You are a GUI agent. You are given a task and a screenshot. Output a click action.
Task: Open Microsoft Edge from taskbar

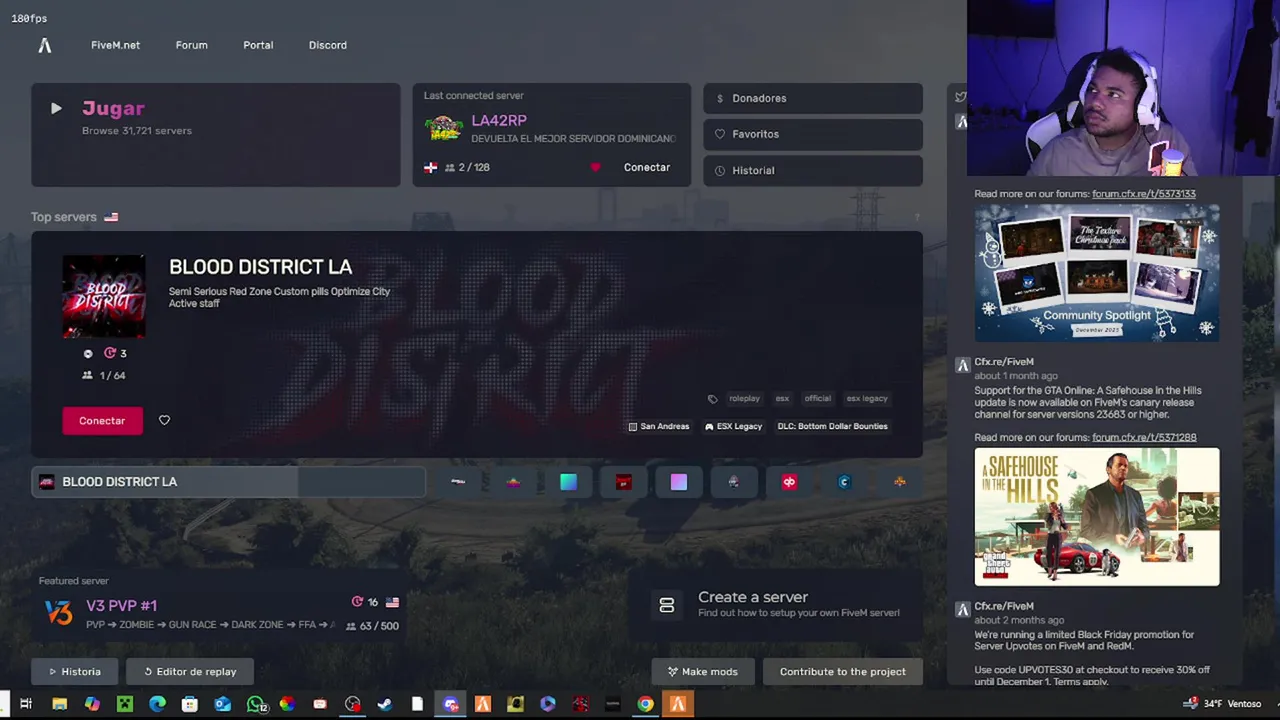point(157,704)
